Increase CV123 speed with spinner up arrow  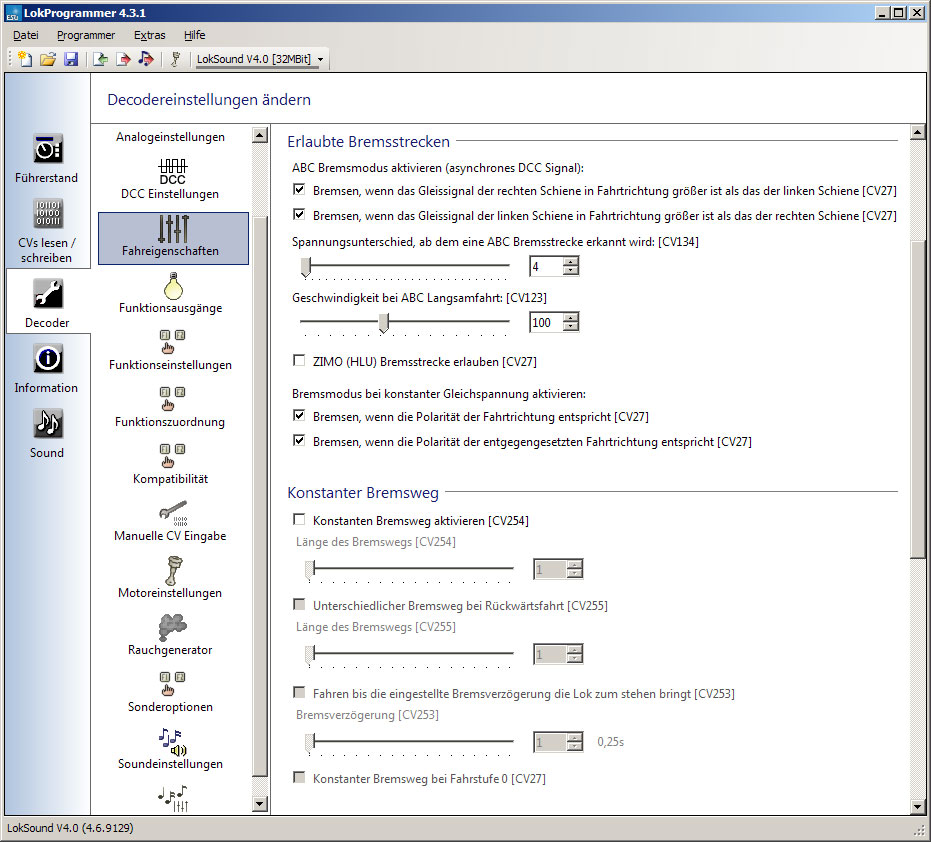tap(571, 318)
